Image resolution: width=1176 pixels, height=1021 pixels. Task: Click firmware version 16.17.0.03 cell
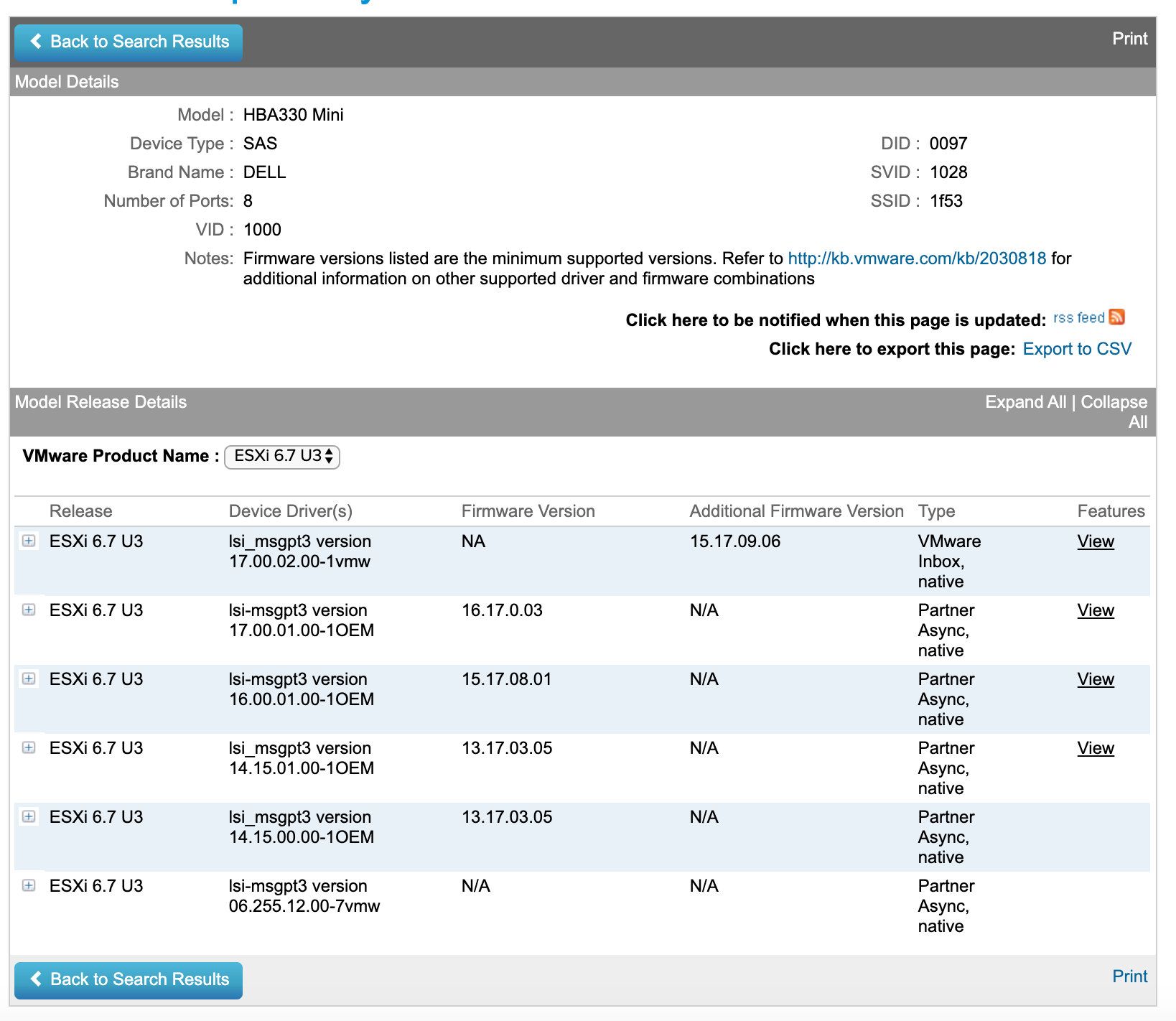[x=502, y=610]
